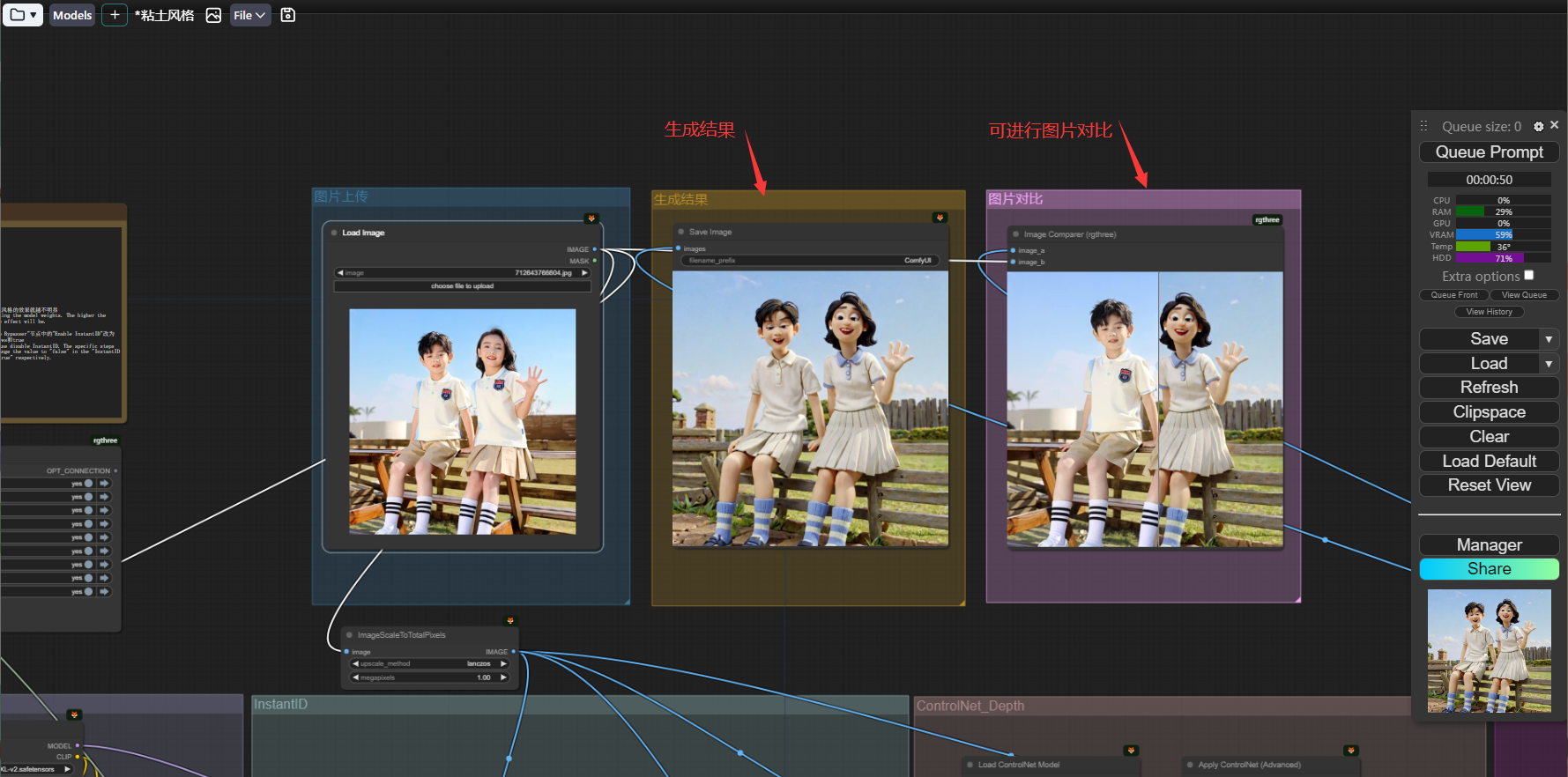
Task: Click the View History button
Action: pyautogui.click(x=1490, y=312)
